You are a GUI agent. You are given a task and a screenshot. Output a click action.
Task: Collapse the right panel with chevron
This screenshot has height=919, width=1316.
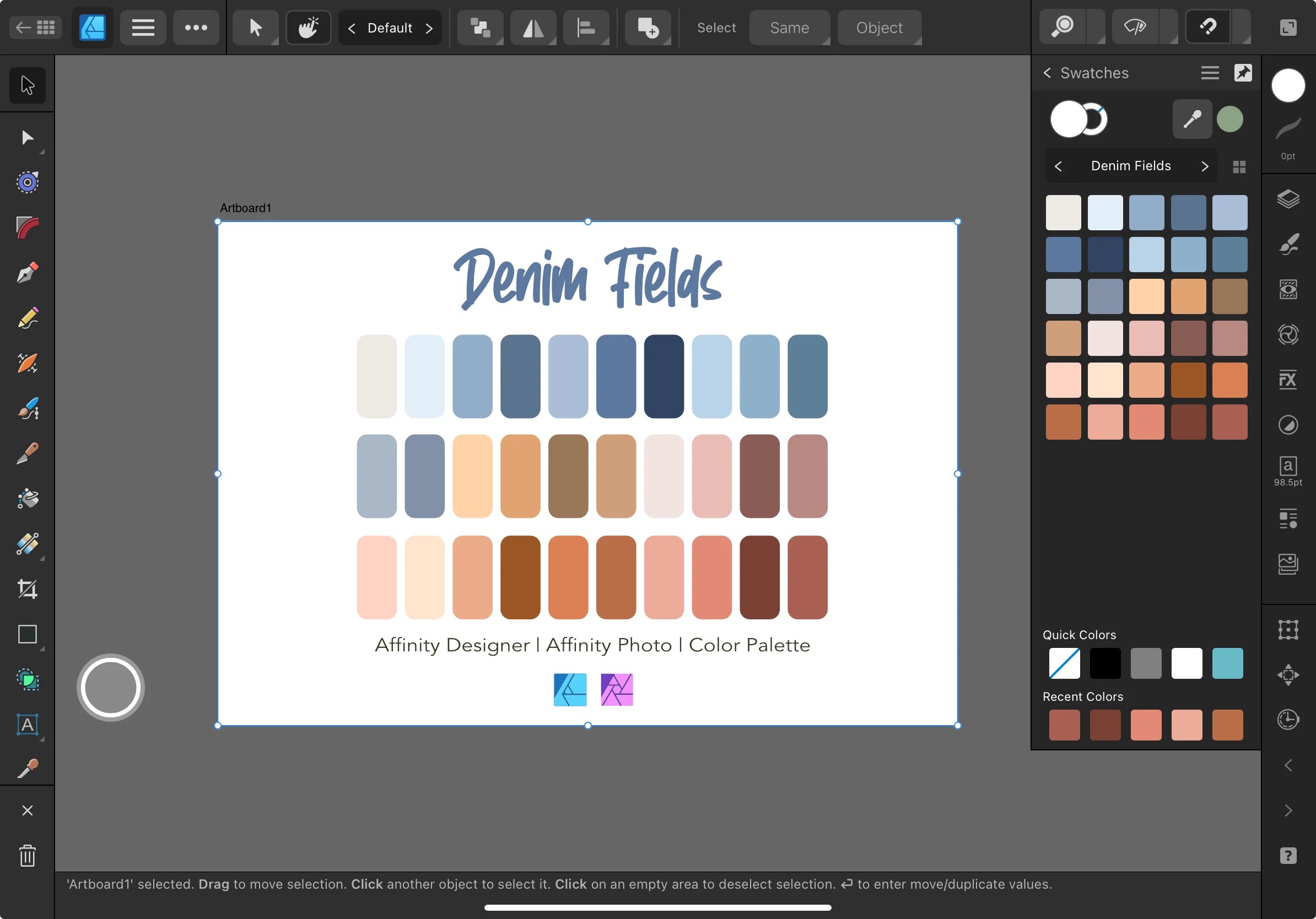1288,764
